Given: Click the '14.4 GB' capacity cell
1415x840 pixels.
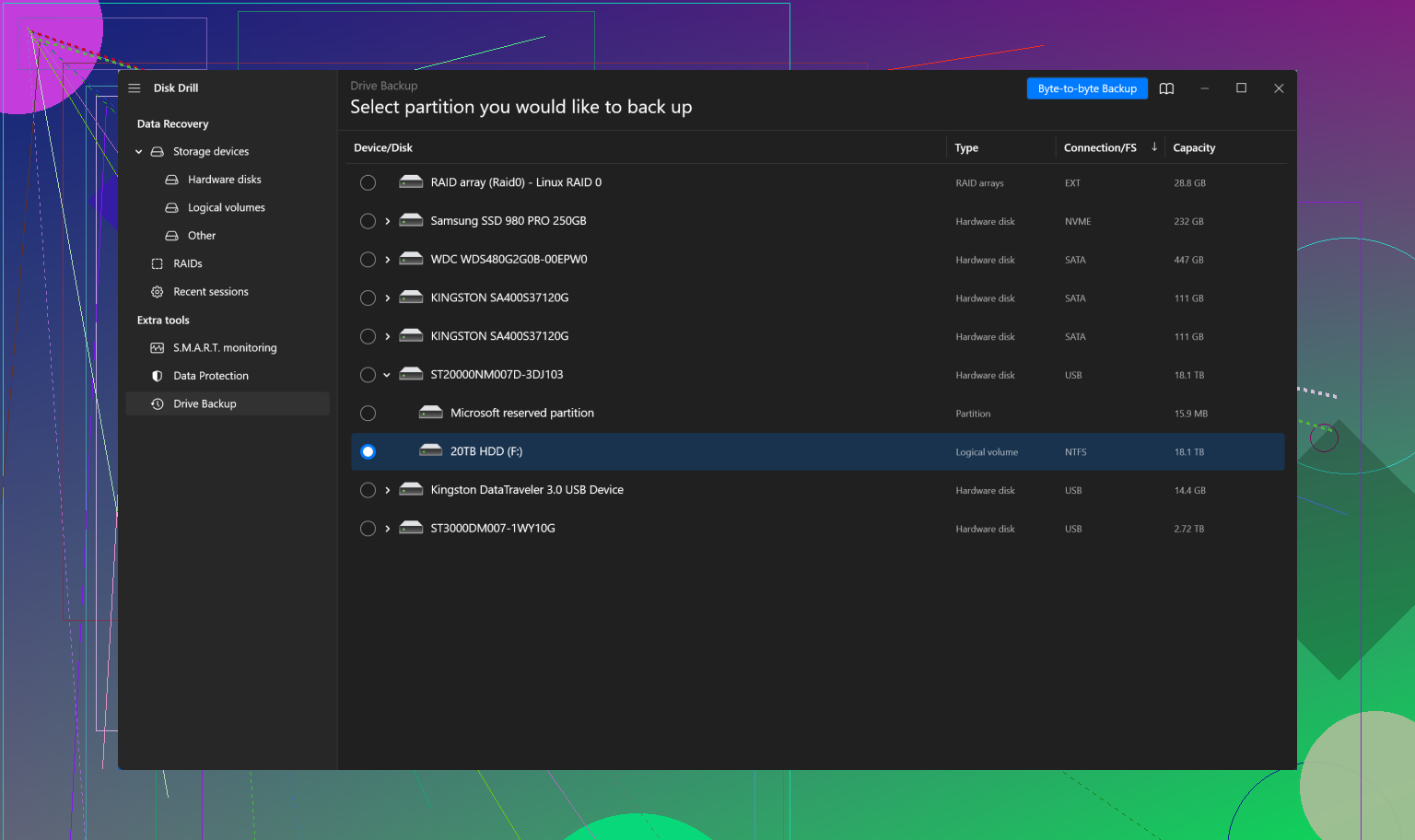Looking at the screenshot, I should tap(1190, 491).
